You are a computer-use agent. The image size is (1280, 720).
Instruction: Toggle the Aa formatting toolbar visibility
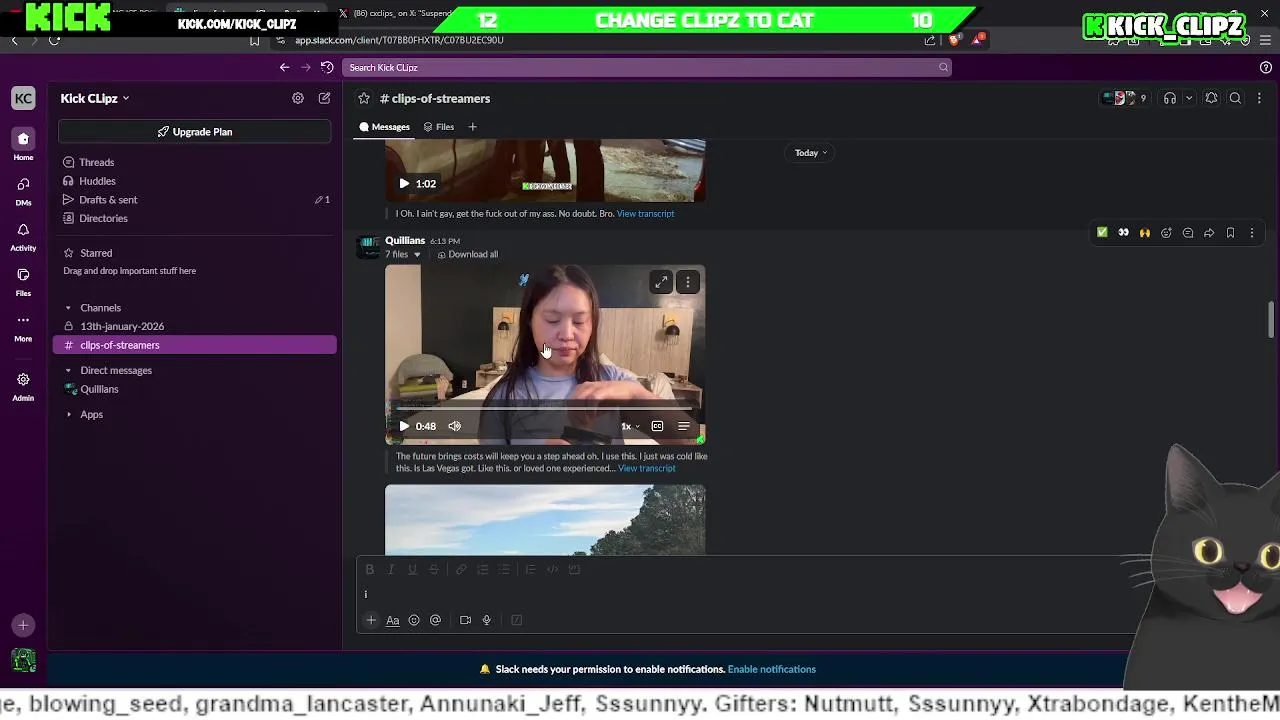click(393, 620)
